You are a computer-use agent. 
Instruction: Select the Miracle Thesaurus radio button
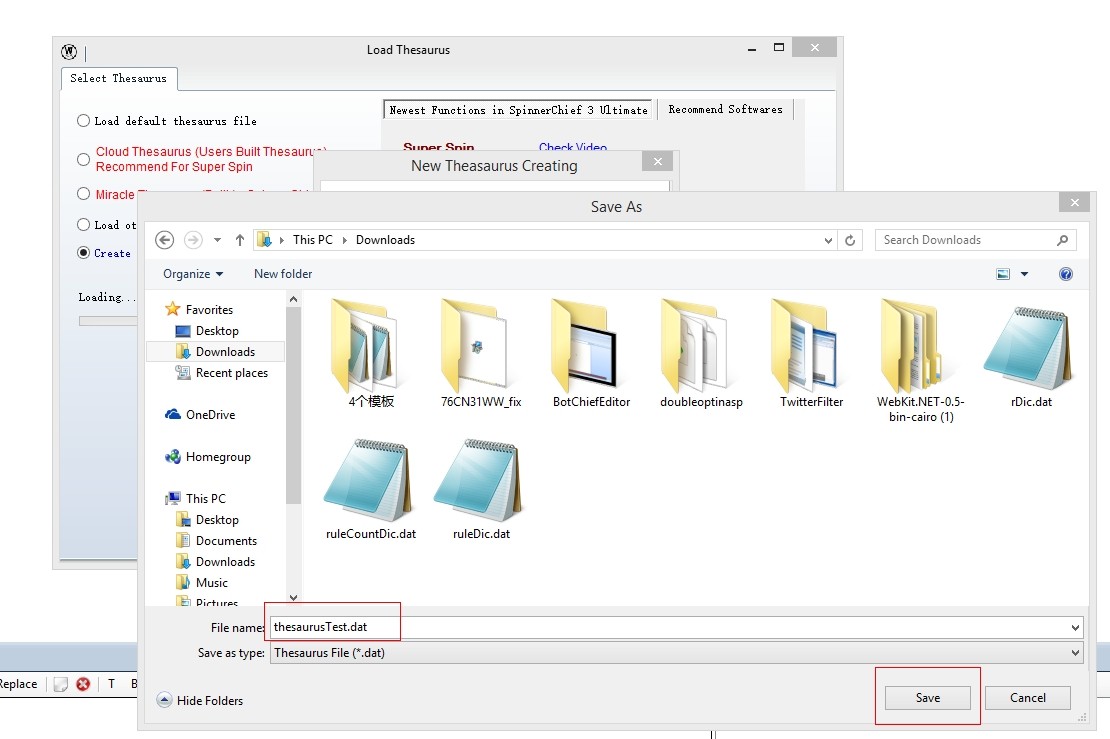pyautogui.click(x=83, y=194)
